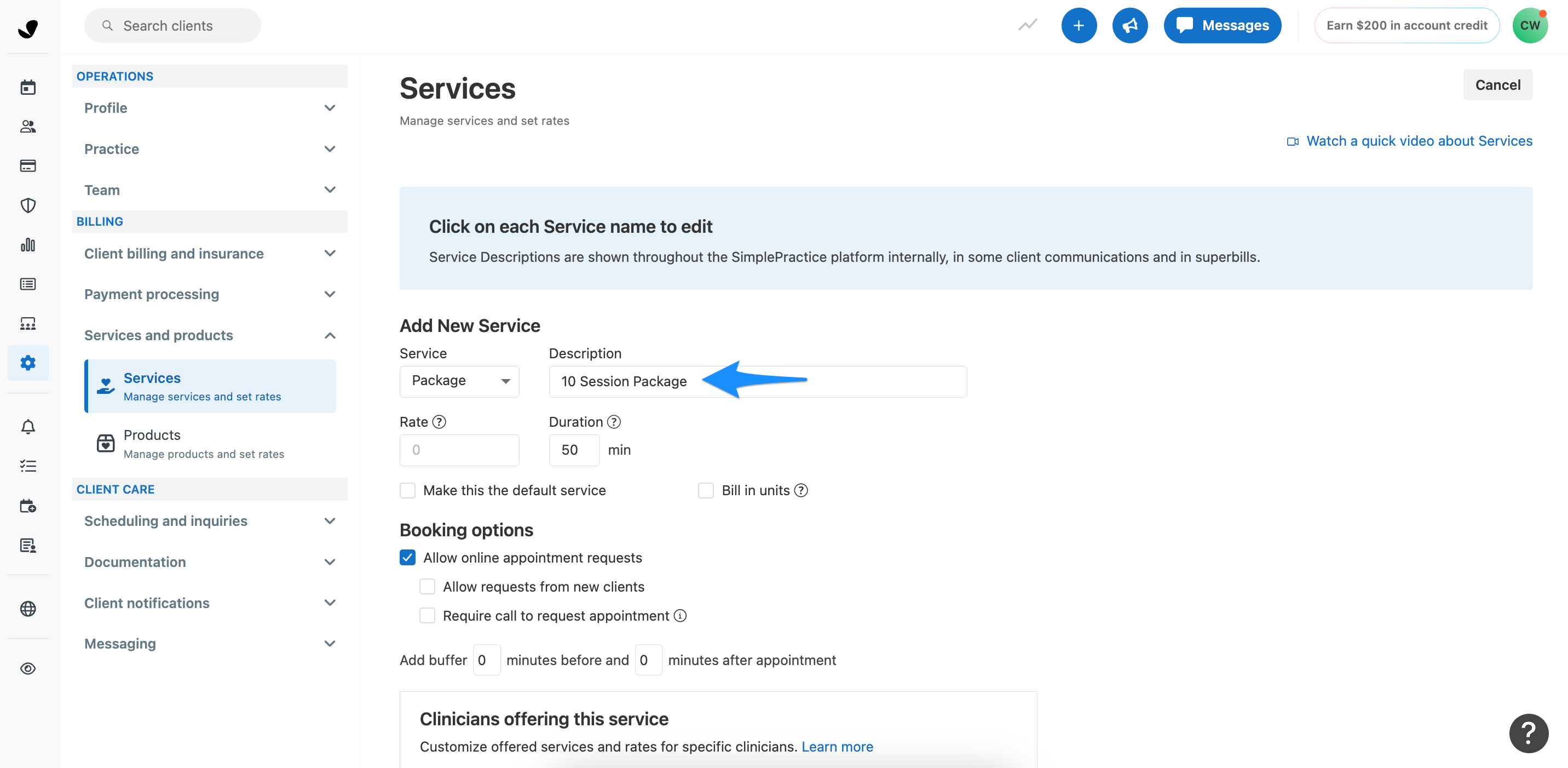Click the Rate help question icon
Image resolution: width=1568 pixels, height=768 pixels.
[x=439, y=421]
